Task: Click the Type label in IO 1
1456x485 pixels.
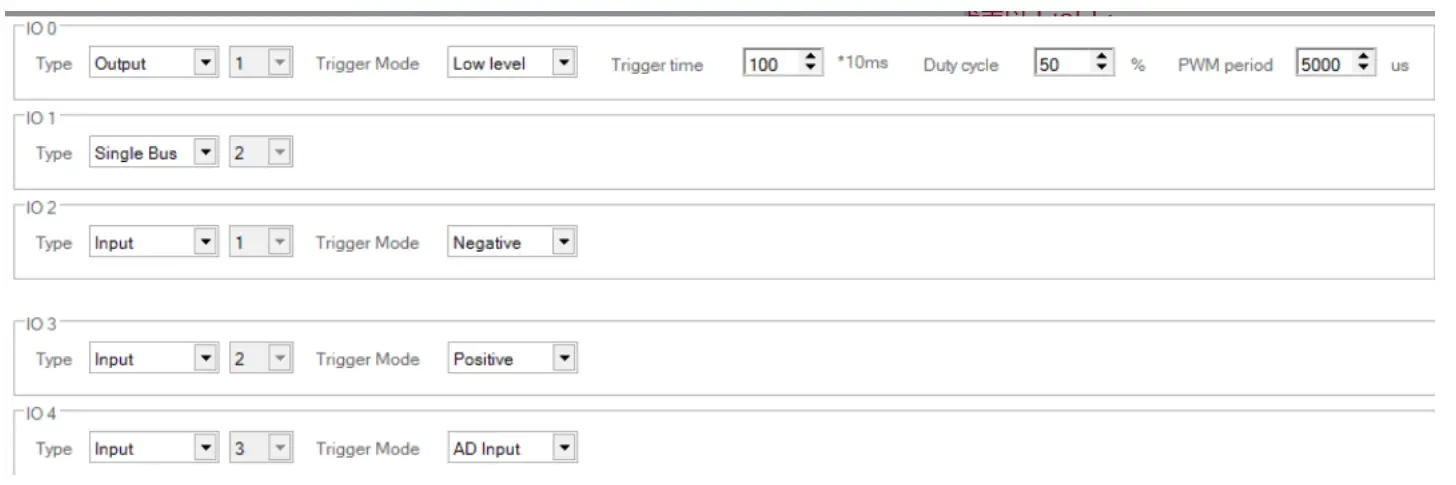Action: point(54,153)
